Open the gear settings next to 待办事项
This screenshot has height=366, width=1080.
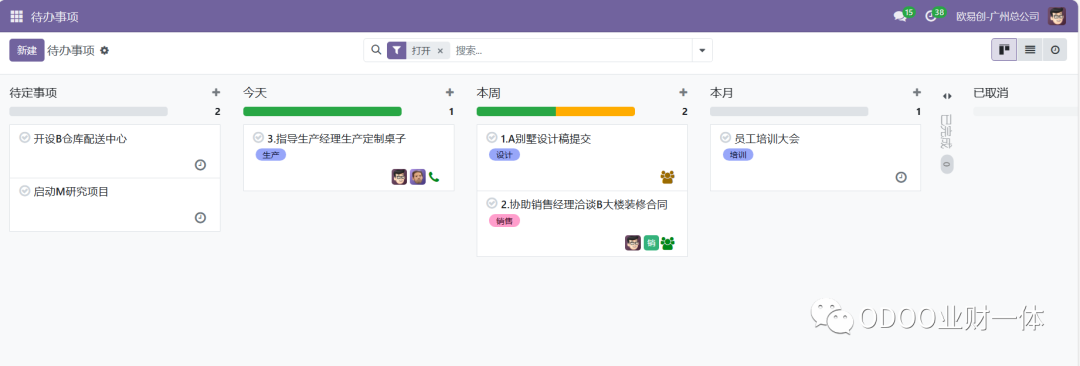pos(105,50)
